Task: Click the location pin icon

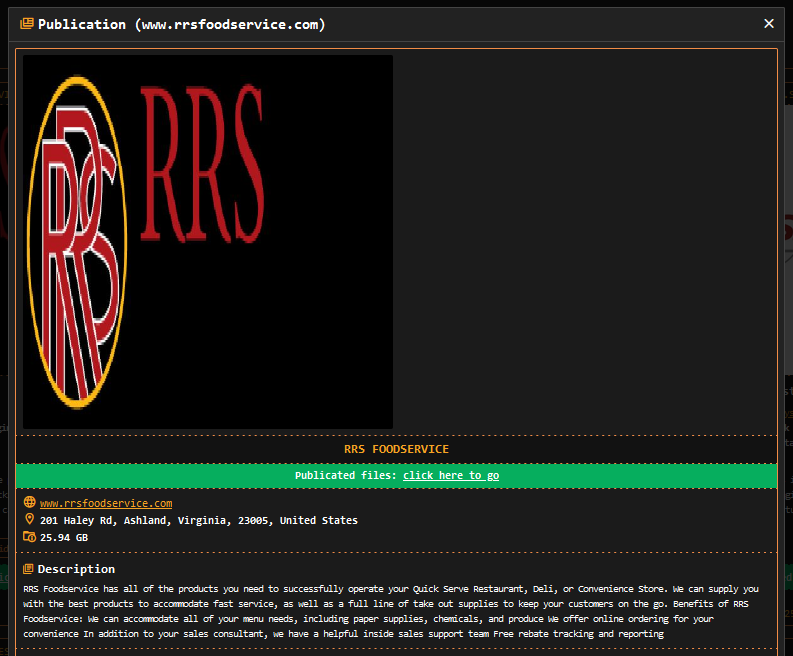Action: pyautogui.click(x=29, y=520)
